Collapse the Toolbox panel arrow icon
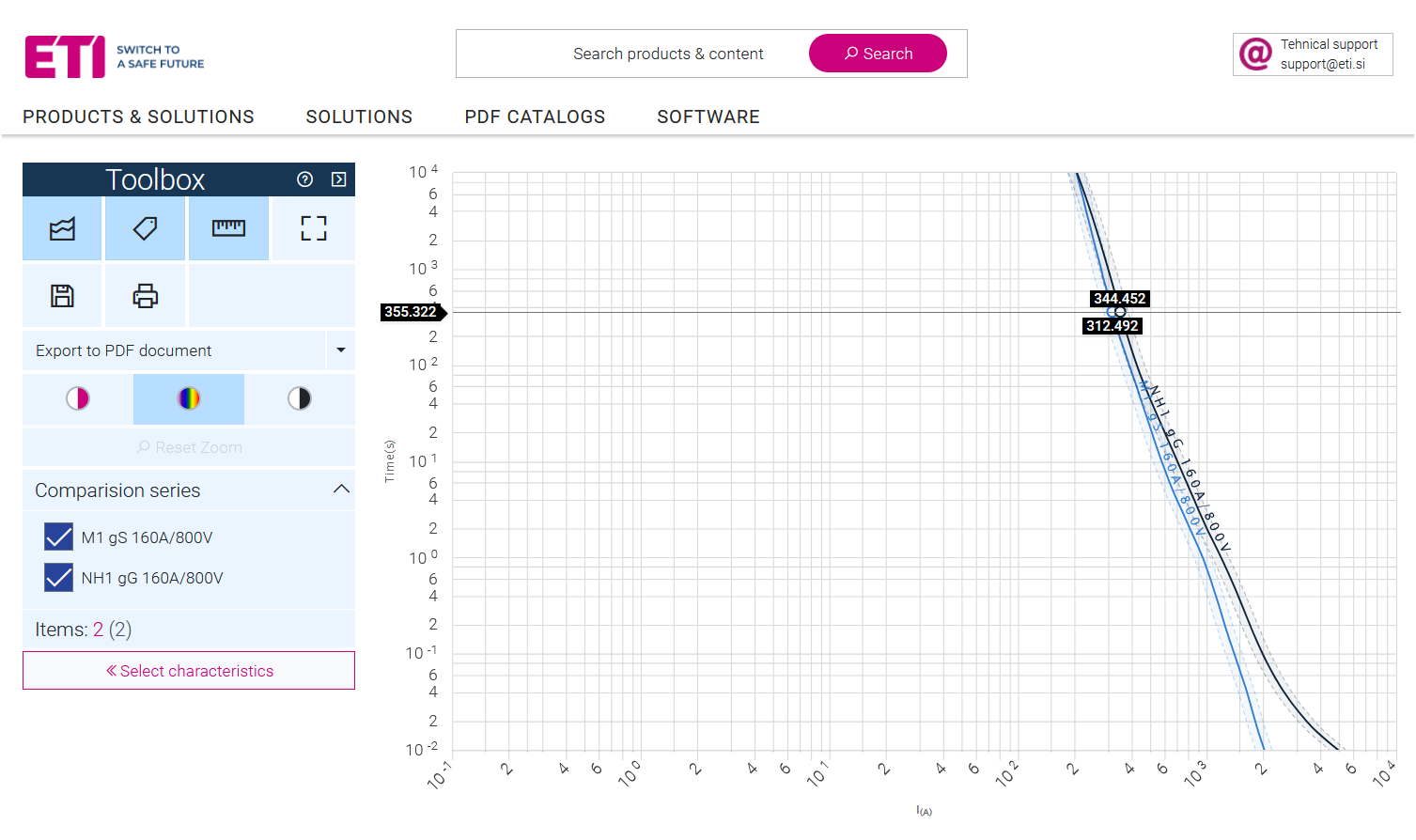 (x=338, y=179)
